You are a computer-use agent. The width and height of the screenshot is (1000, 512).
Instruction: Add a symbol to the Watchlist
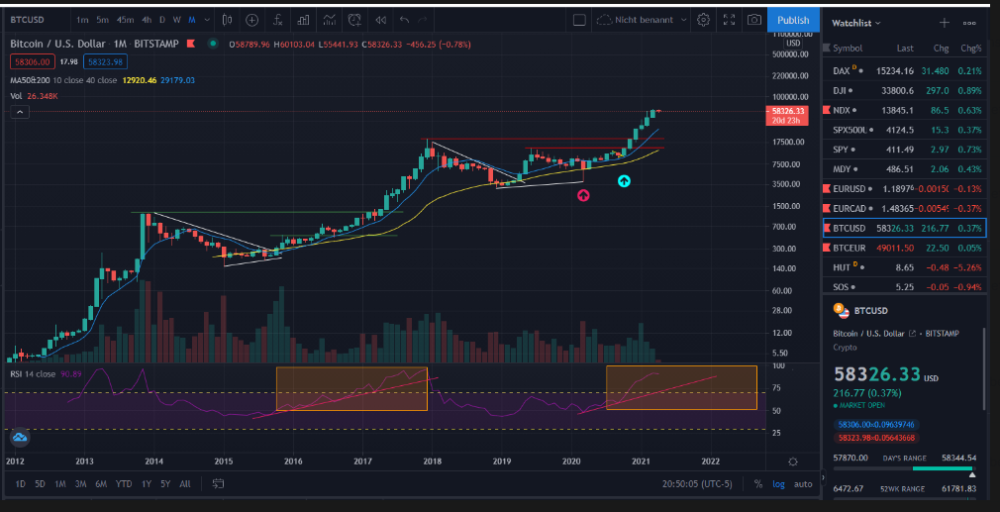coord(945,23)
